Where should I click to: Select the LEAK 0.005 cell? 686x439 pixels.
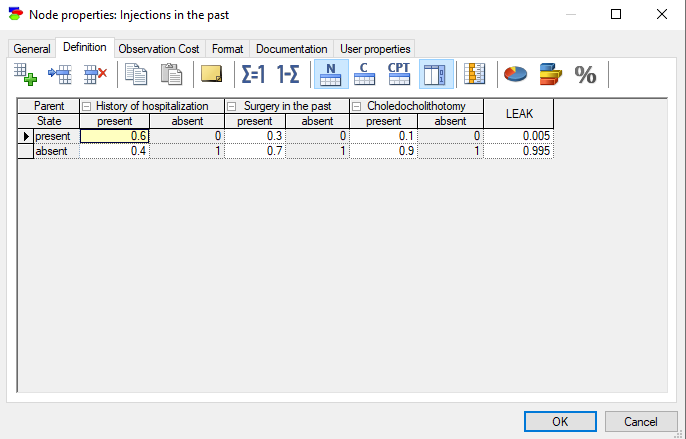tap(519, 136)
